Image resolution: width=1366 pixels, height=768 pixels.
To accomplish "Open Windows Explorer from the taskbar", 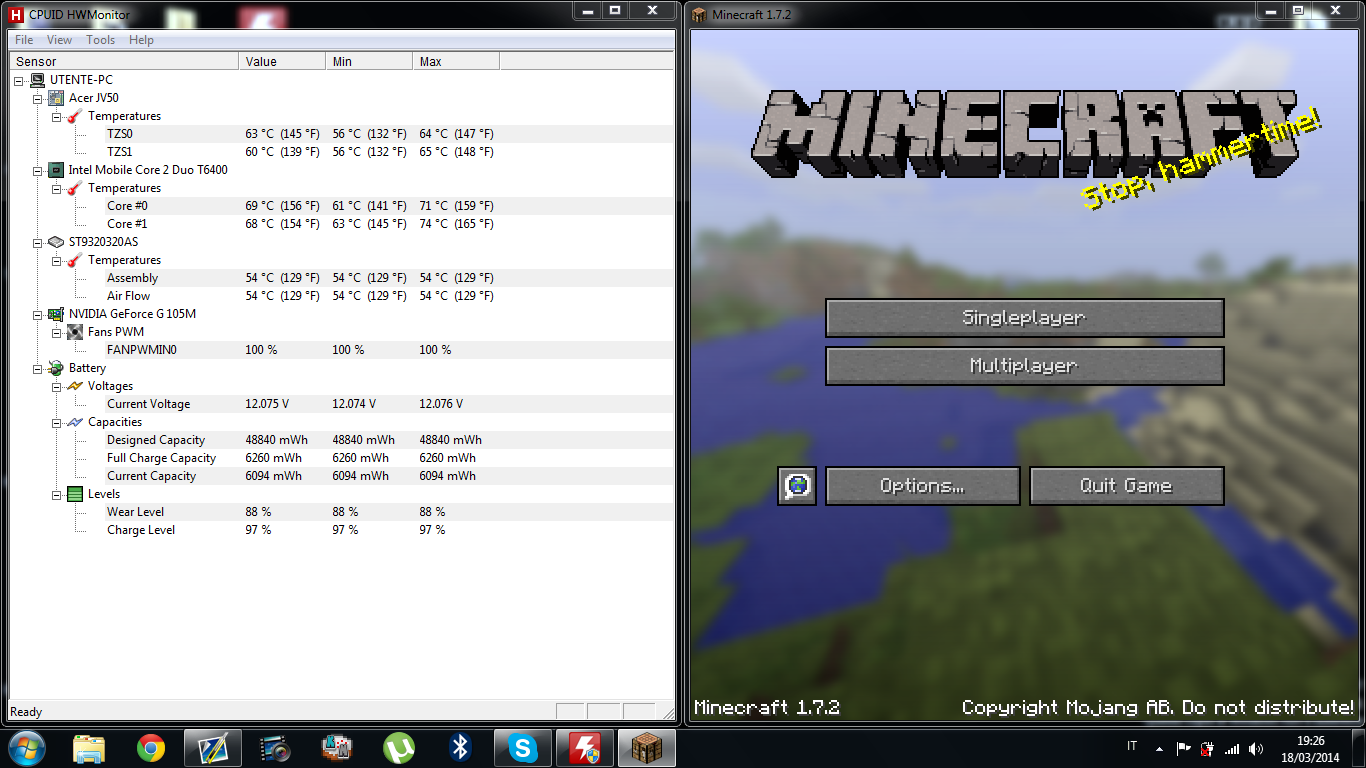I will pyautogui.click(x=89, y=748).
